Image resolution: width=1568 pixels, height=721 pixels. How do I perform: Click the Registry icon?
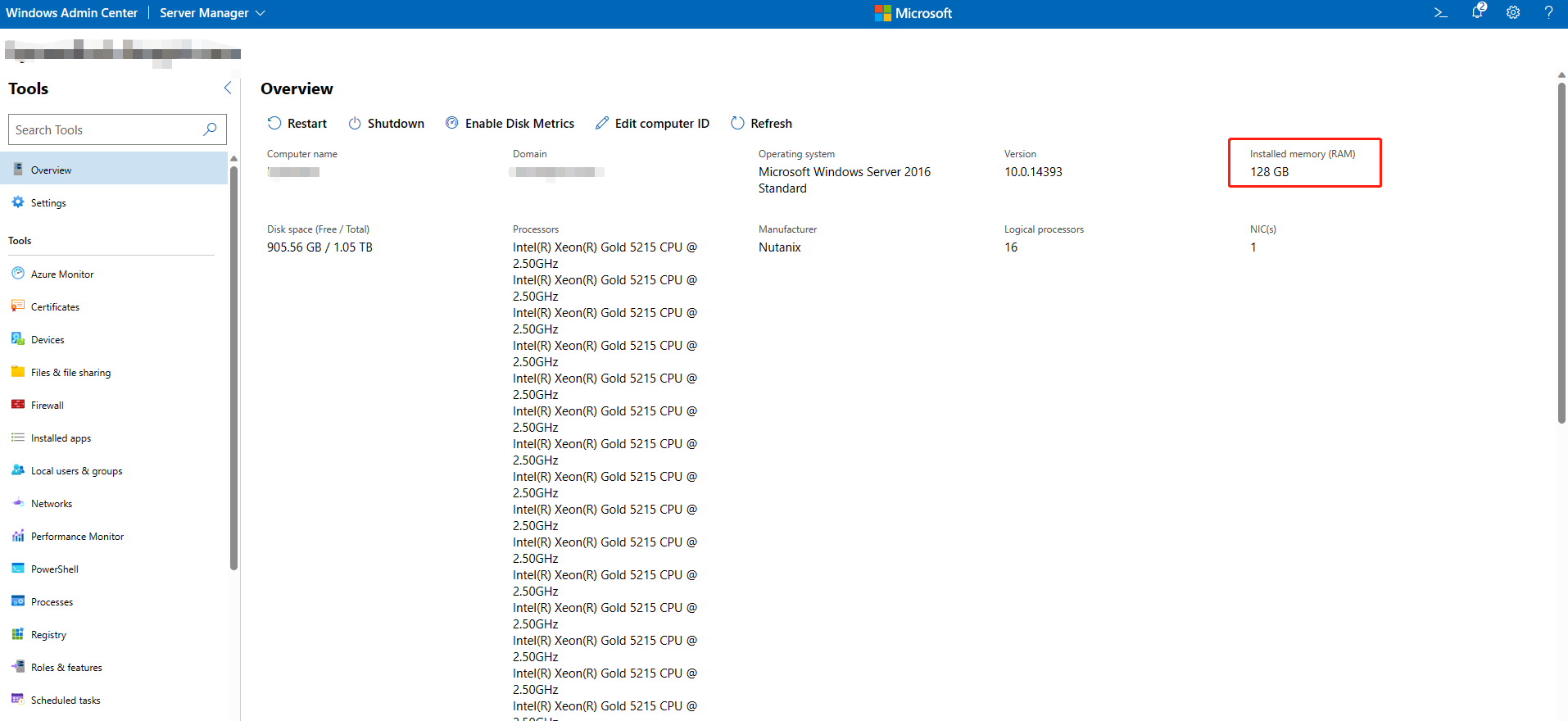coord(18,634)
